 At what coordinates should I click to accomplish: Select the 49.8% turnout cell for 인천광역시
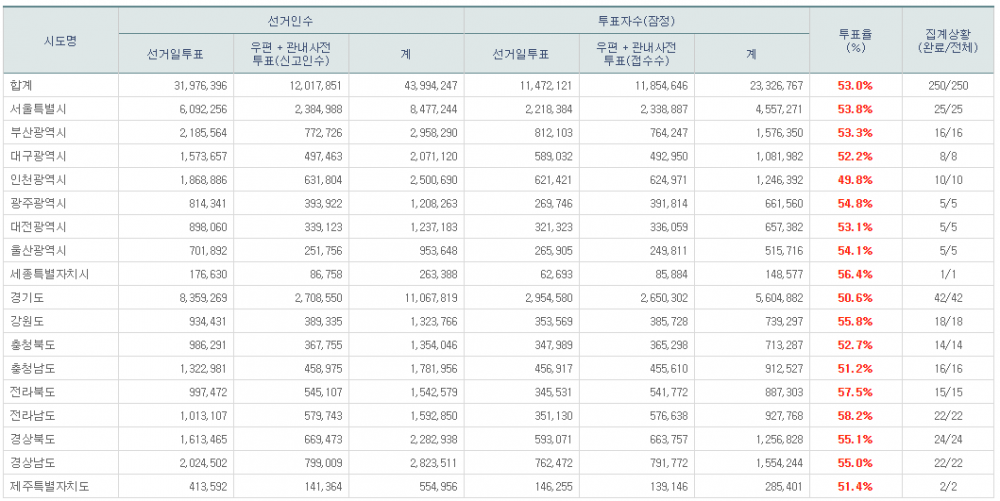pyautogui.click(x=855, y=180)
